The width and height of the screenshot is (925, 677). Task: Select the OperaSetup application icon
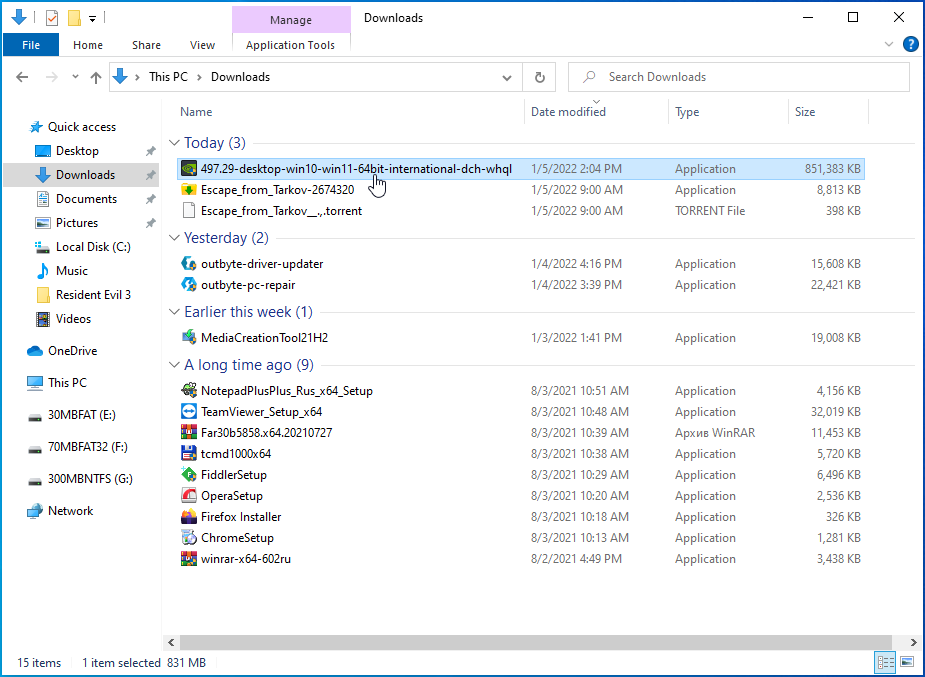[x=189, y=496]
